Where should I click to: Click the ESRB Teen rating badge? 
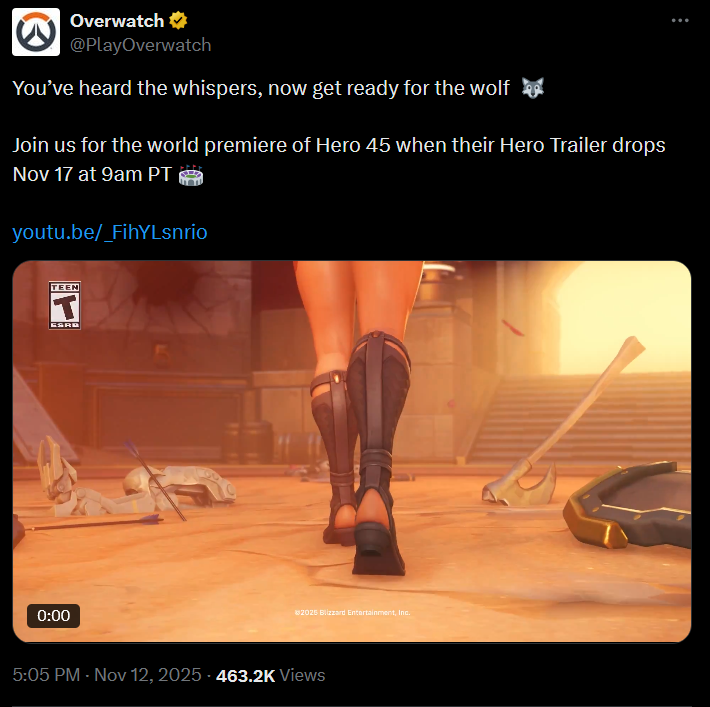(65, 305)
